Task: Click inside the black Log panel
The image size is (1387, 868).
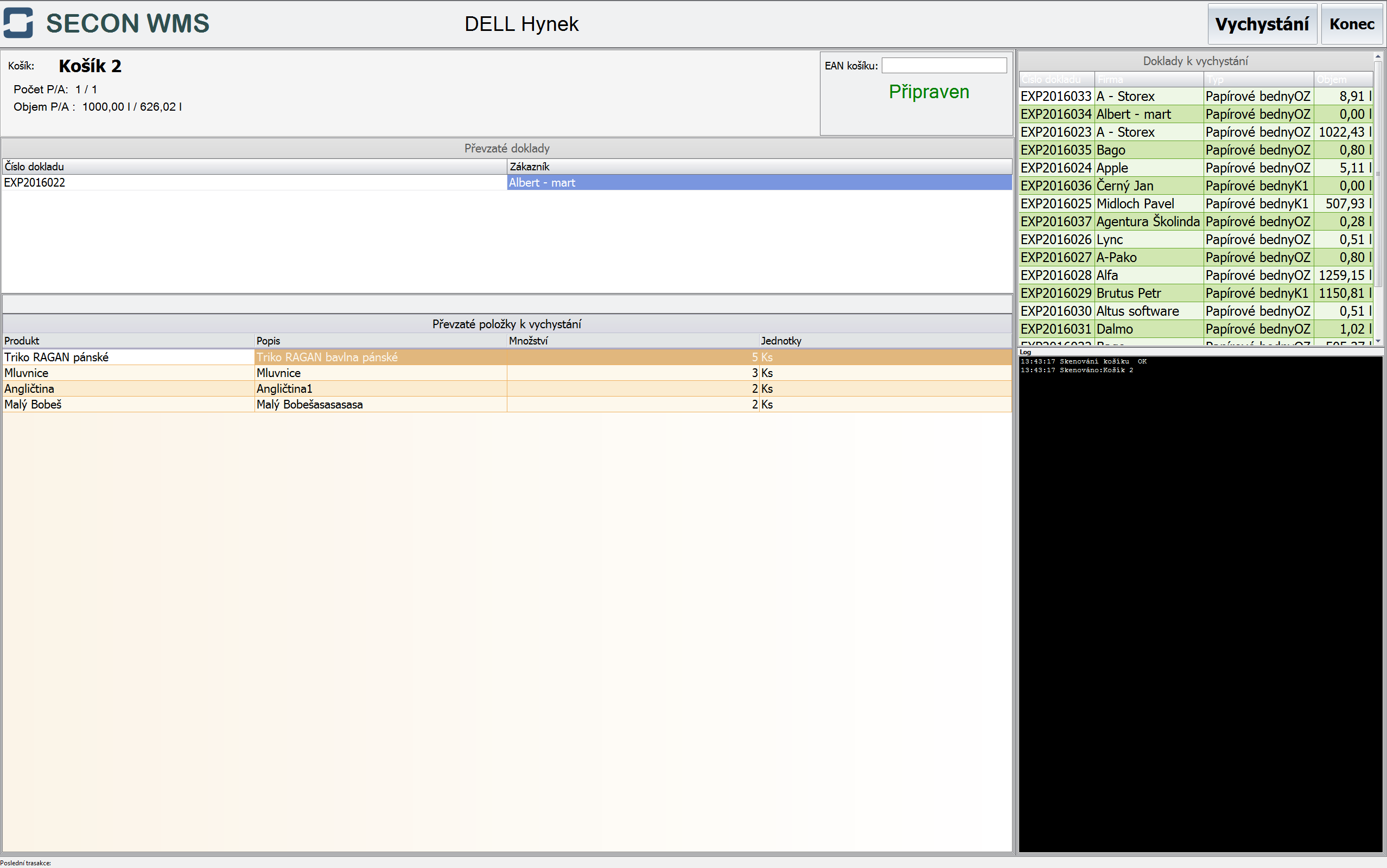Action: coord(1200,603)
